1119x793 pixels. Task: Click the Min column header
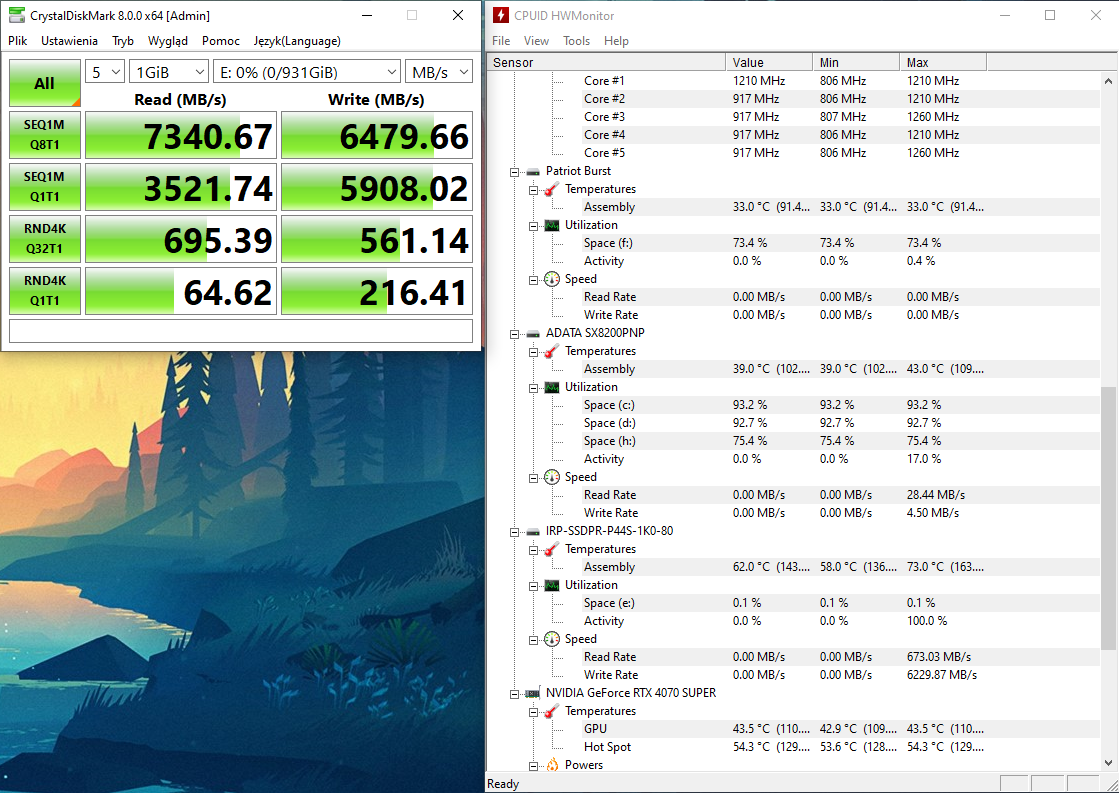tap(856, 62)
